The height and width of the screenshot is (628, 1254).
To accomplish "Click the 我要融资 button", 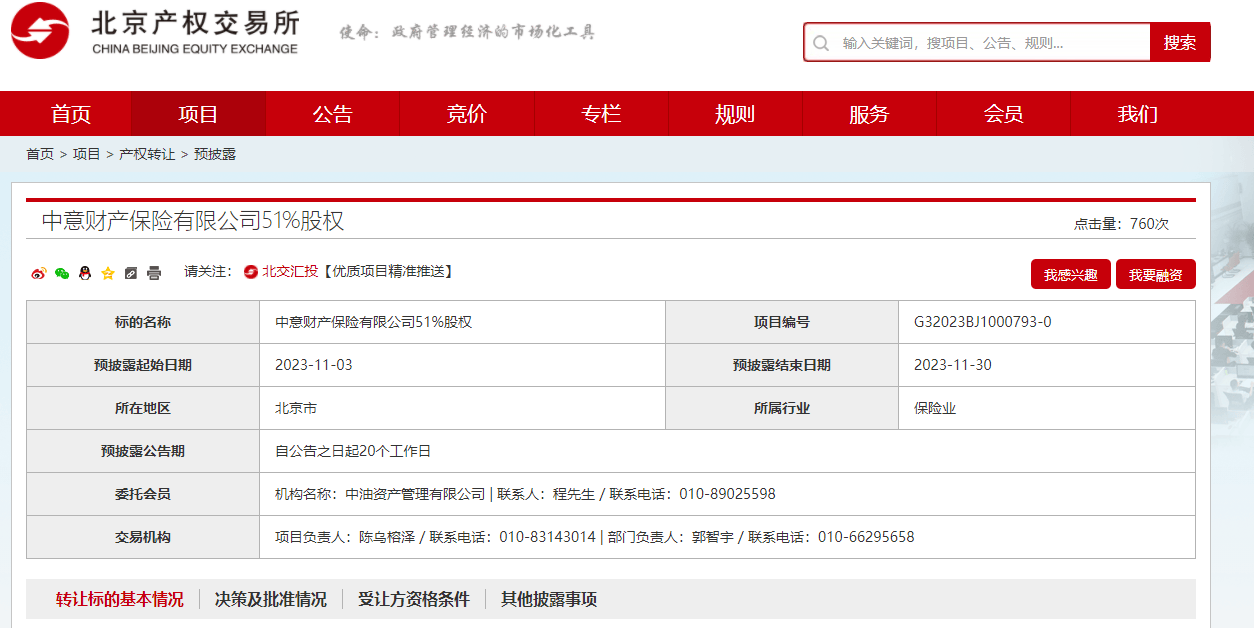I will (x=1156, y=275).
